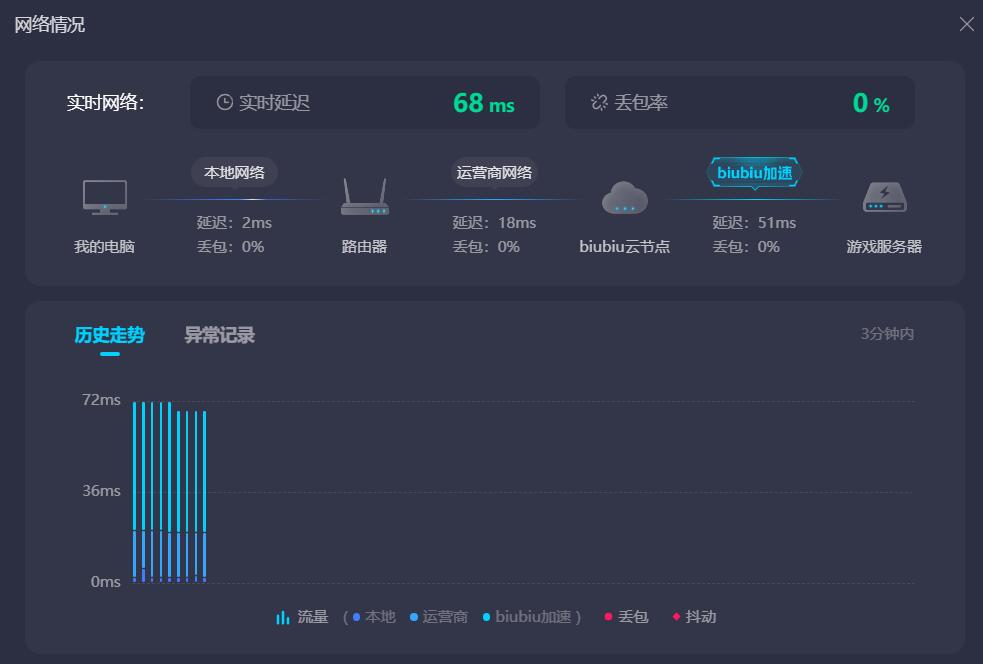
Task: Click the My Computer monitor icon
Action: (104, 197)
